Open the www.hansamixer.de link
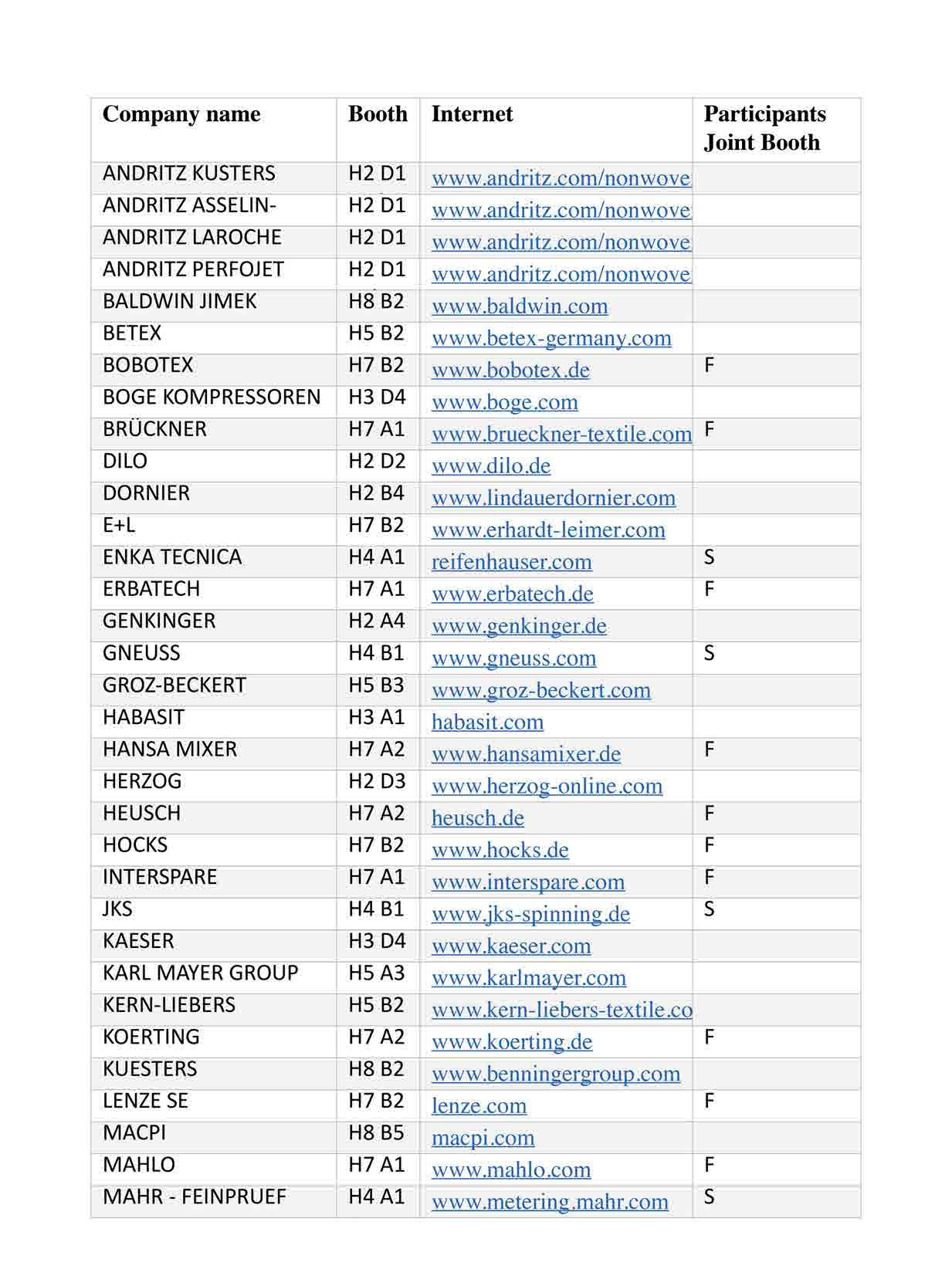The width and height of the screenshot is (952, 1276). click(x=526, y=754)
